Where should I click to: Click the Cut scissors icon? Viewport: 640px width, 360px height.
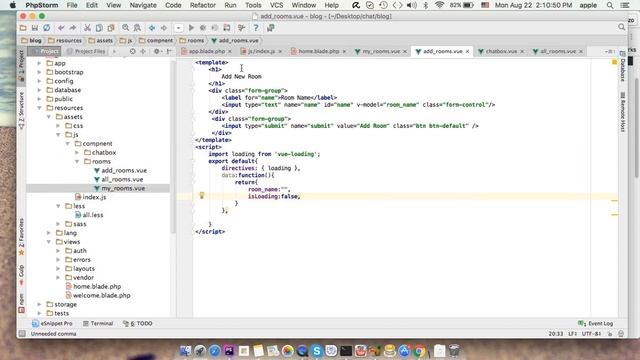pyautogui.click(x=87, y=28)
